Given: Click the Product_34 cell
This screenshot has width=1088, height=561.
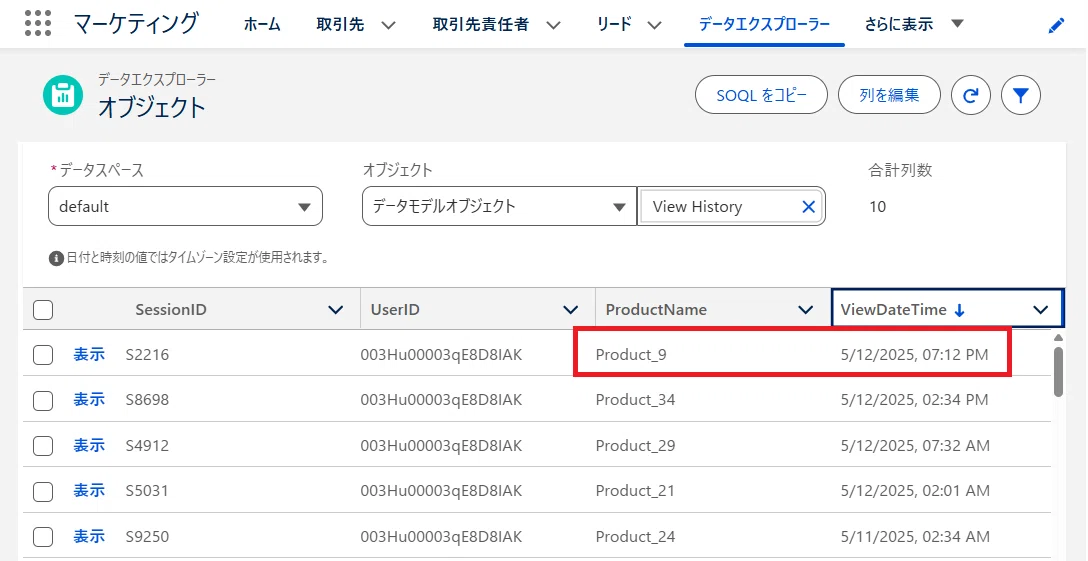Looking at the screenshot, I should pyautogui.click(x=636, y=400).
